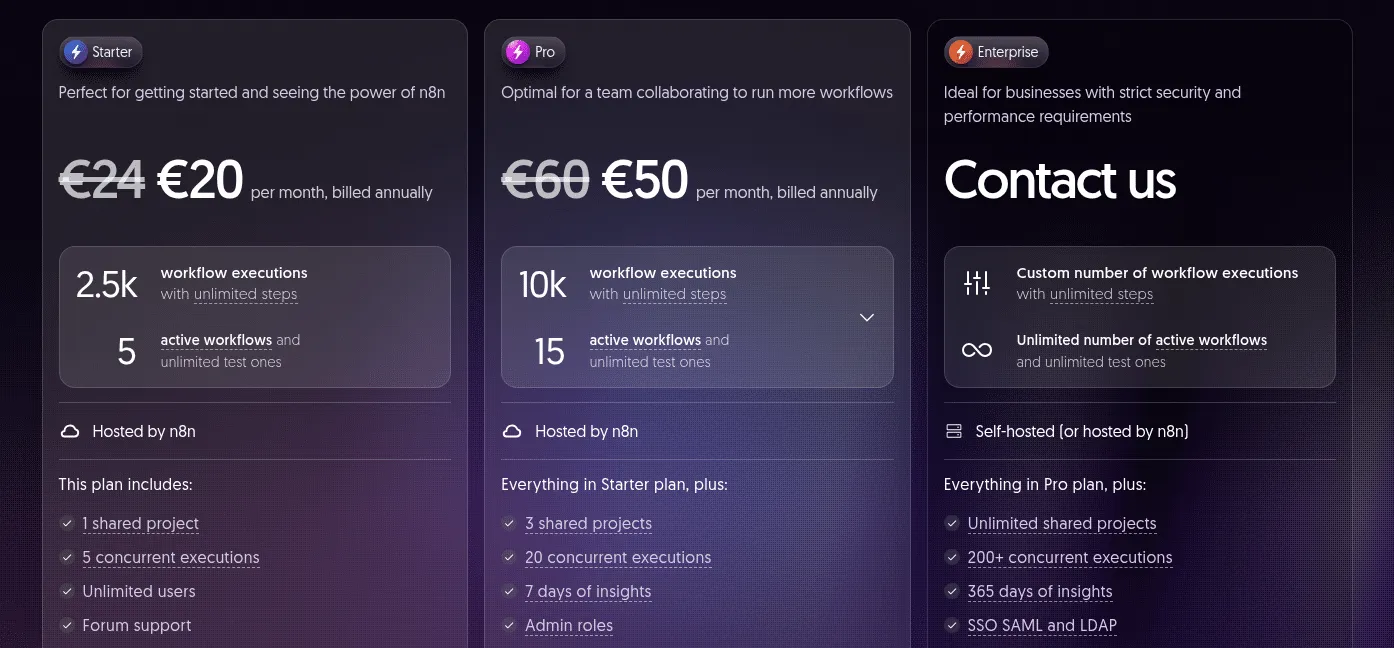The width and height of the screenshot is (1394, 648).
Task: Expand the Pro plan executions dropdown chevron
Action: point(867,317)
